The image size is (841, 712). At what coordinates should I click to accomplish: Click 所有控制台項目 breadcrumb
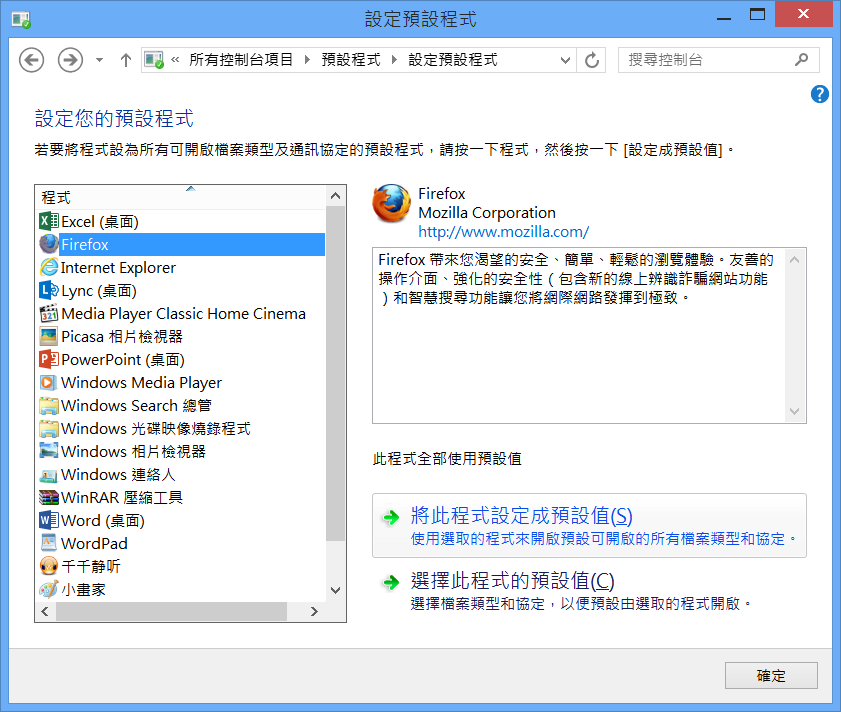241,60
